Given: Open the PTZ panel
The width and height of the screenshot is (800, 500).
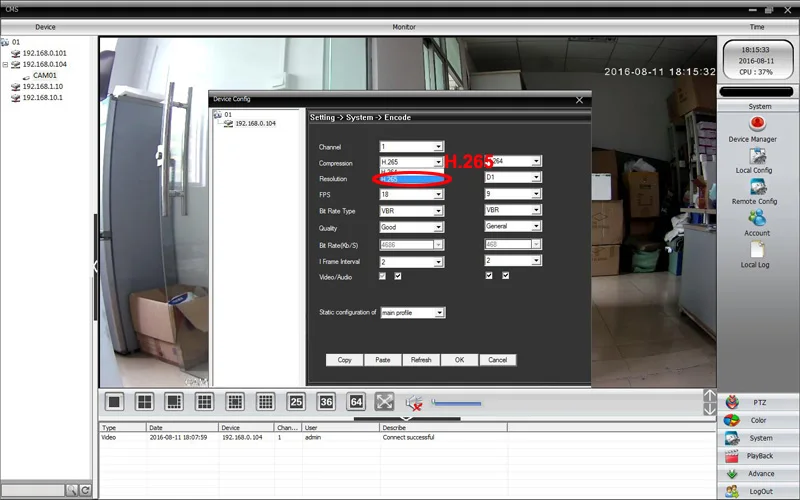Looking at the screenshot, I should (x=758, y=403).
